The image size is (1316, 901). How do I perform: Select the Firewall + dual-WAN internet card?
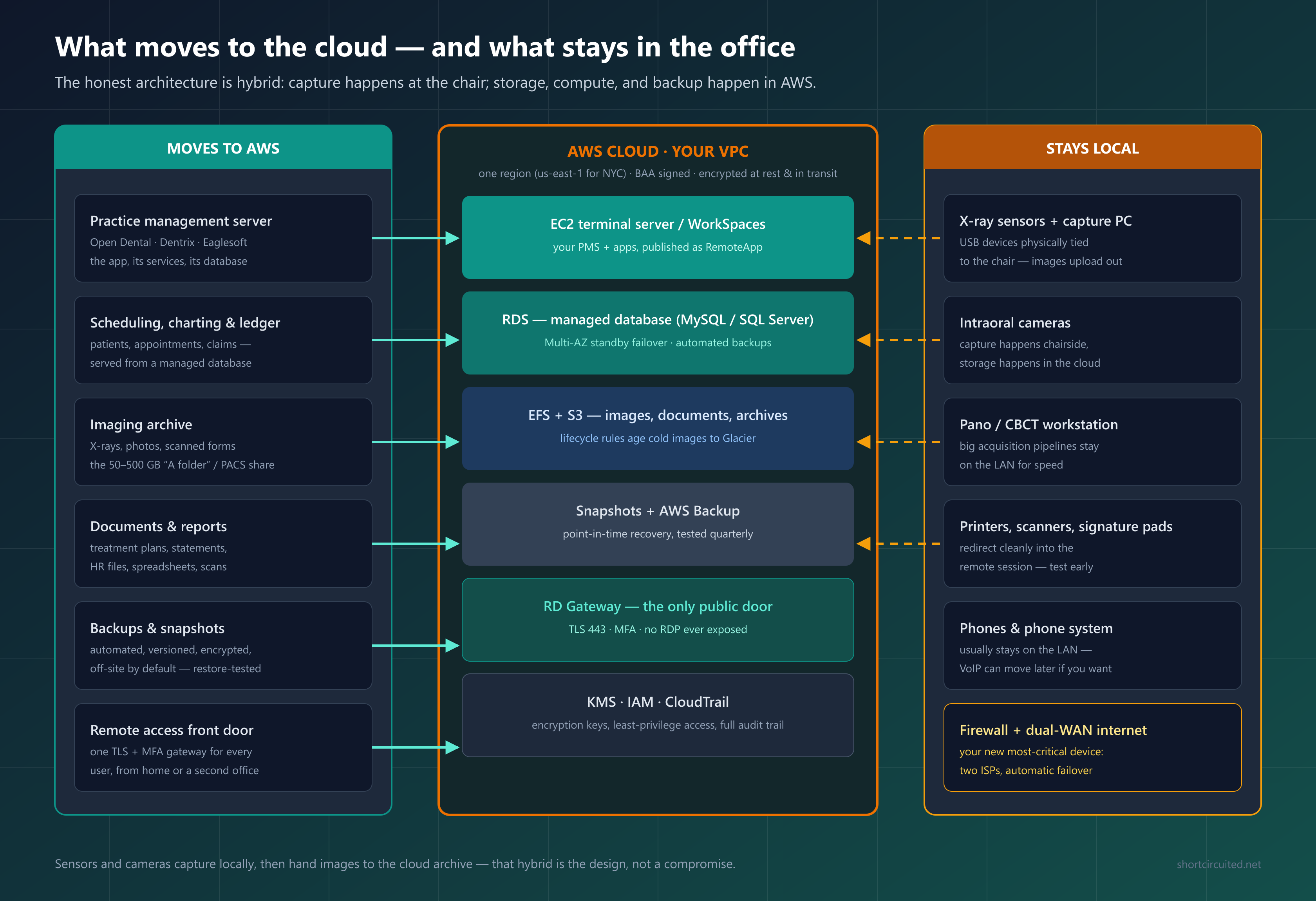coord(1092,747)
